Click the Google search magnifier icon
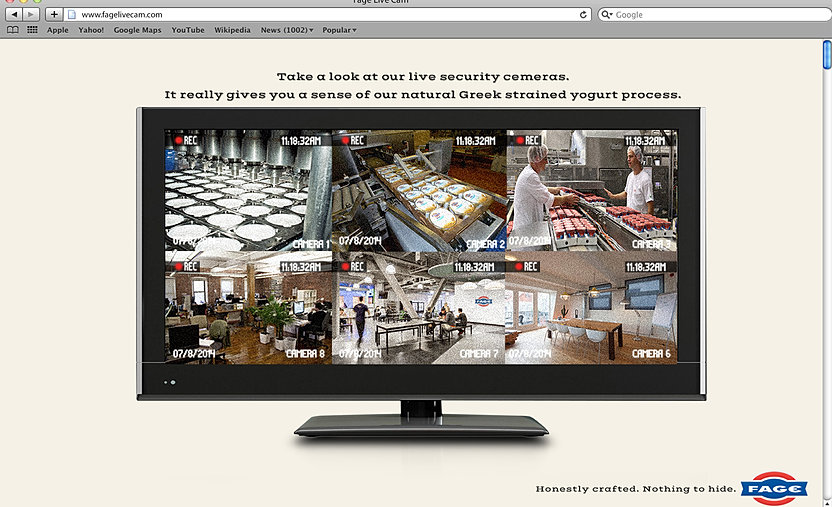This screenshot has width=832, height=507. tap(606, 14)
